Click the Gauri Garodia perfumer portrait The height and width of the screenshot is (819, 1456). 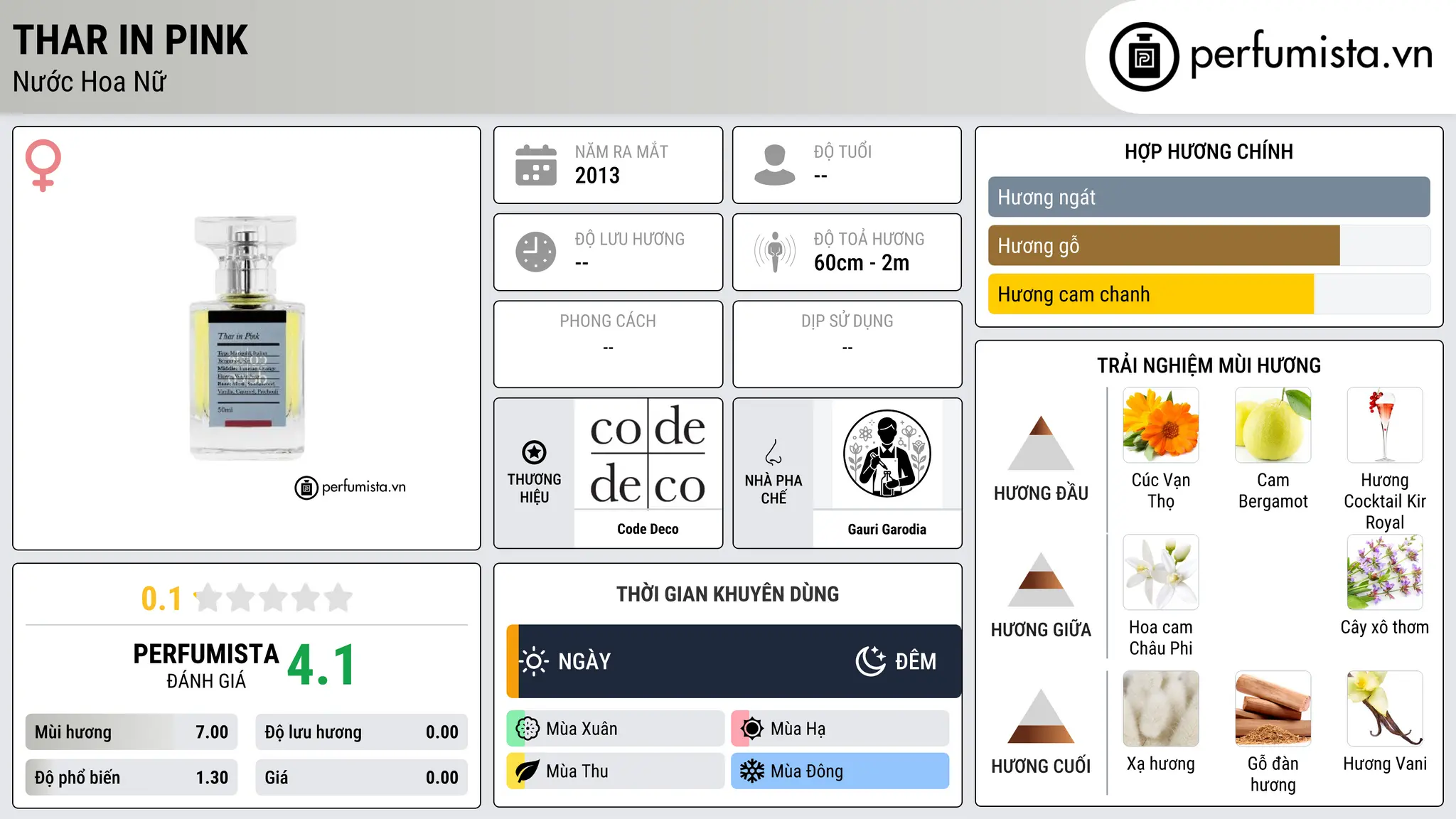tap(887, 454)
